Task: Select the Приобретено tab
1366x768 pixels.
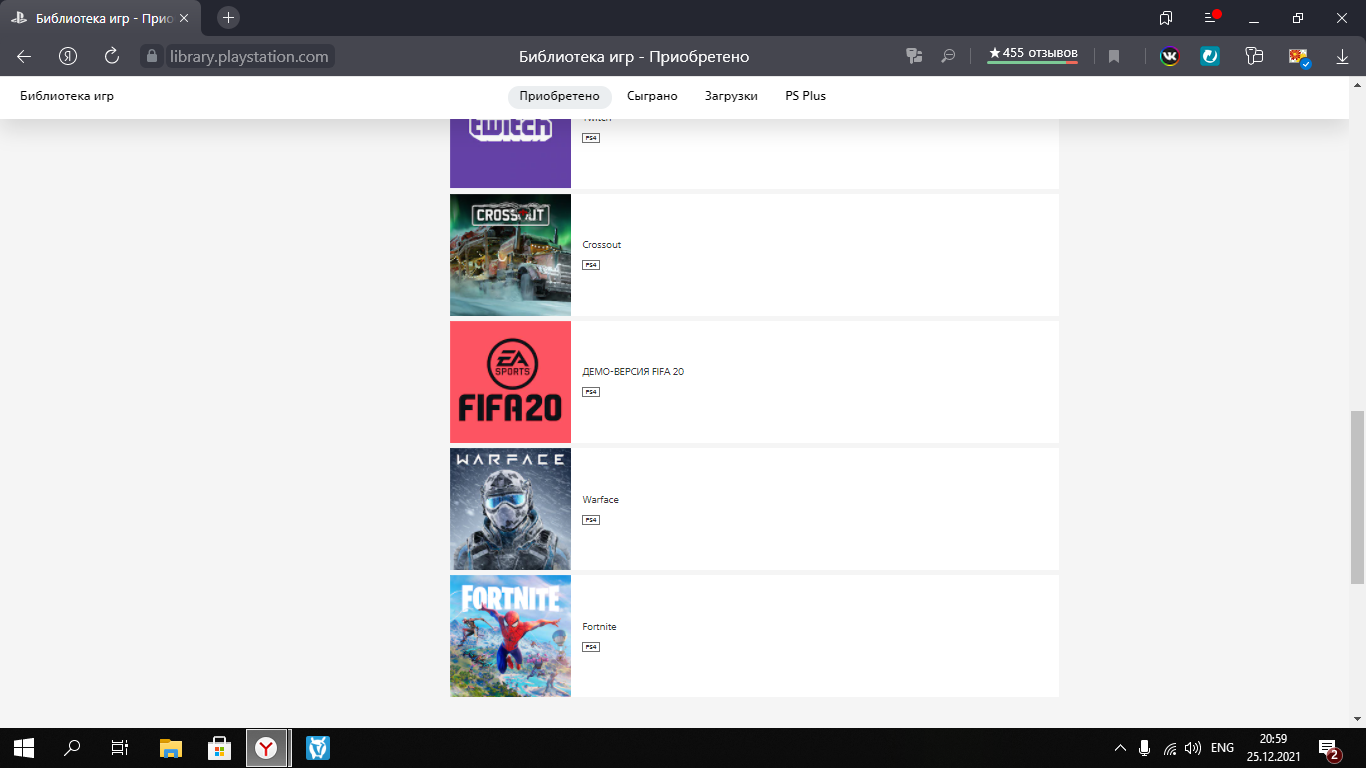Action: tap(559, 96)
